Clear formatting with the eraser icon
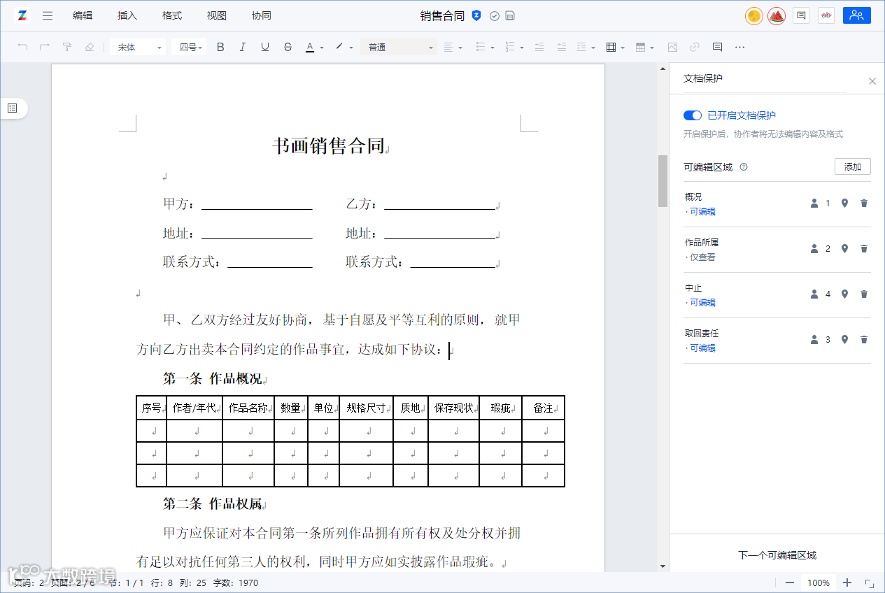This screenshot has width=885, height=593. pyautogui.click(x=89, y=47)
